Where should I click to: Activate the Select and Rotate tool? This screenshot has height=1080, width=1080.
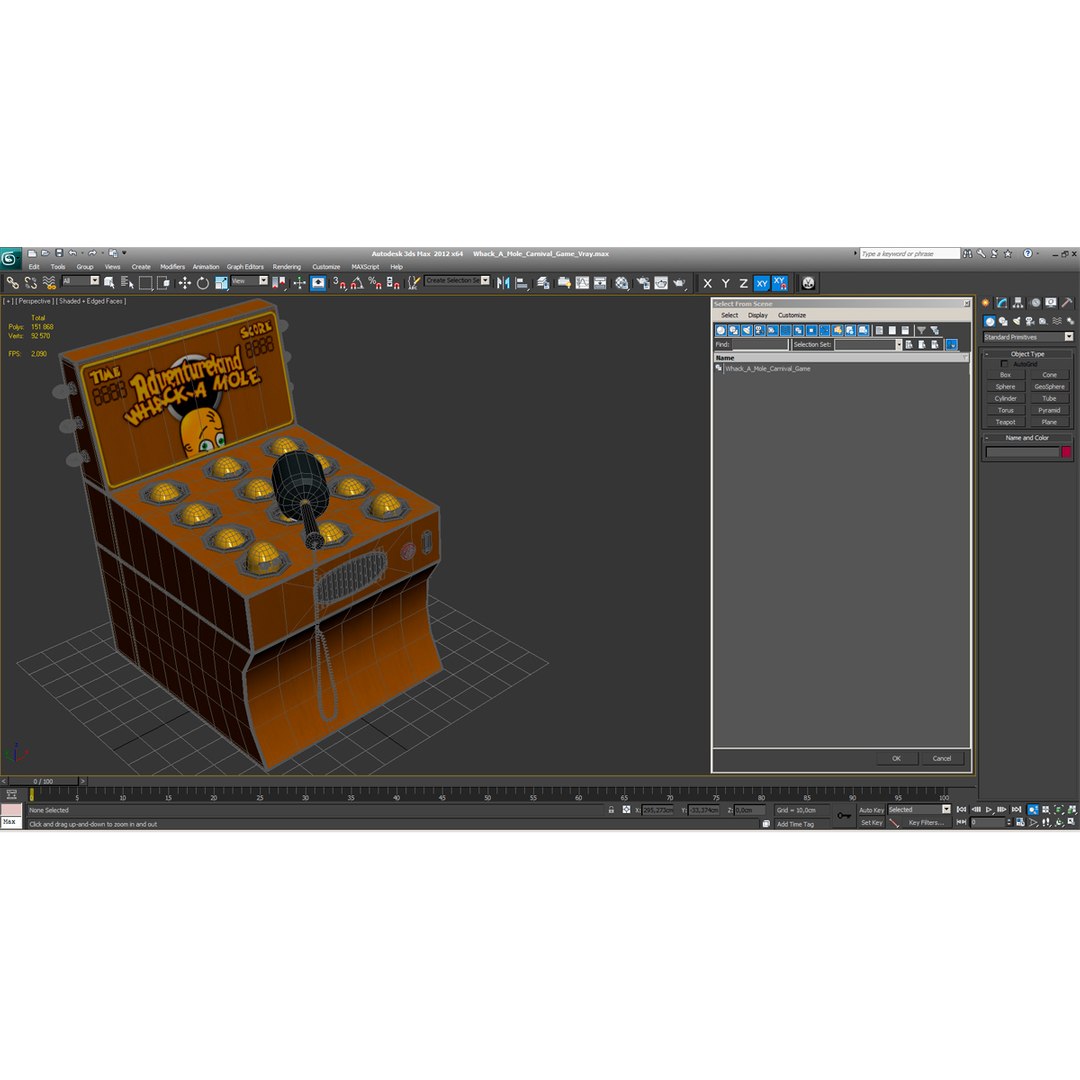click(x=202, y=282)
